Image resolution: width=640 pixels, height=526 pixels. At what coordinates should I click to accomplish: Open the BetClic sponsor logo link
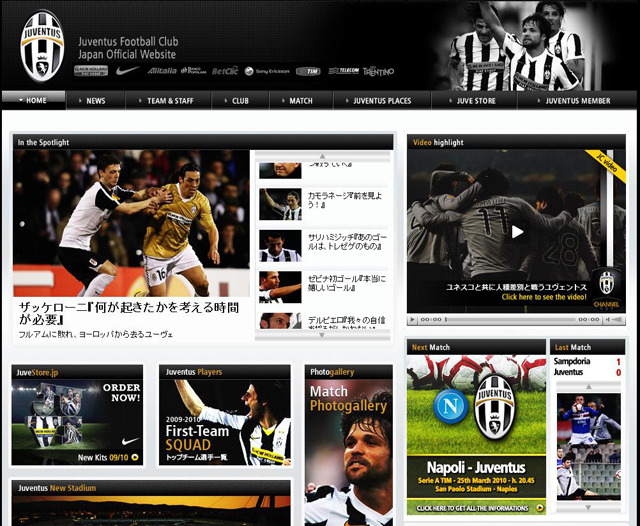click(225, 71)
